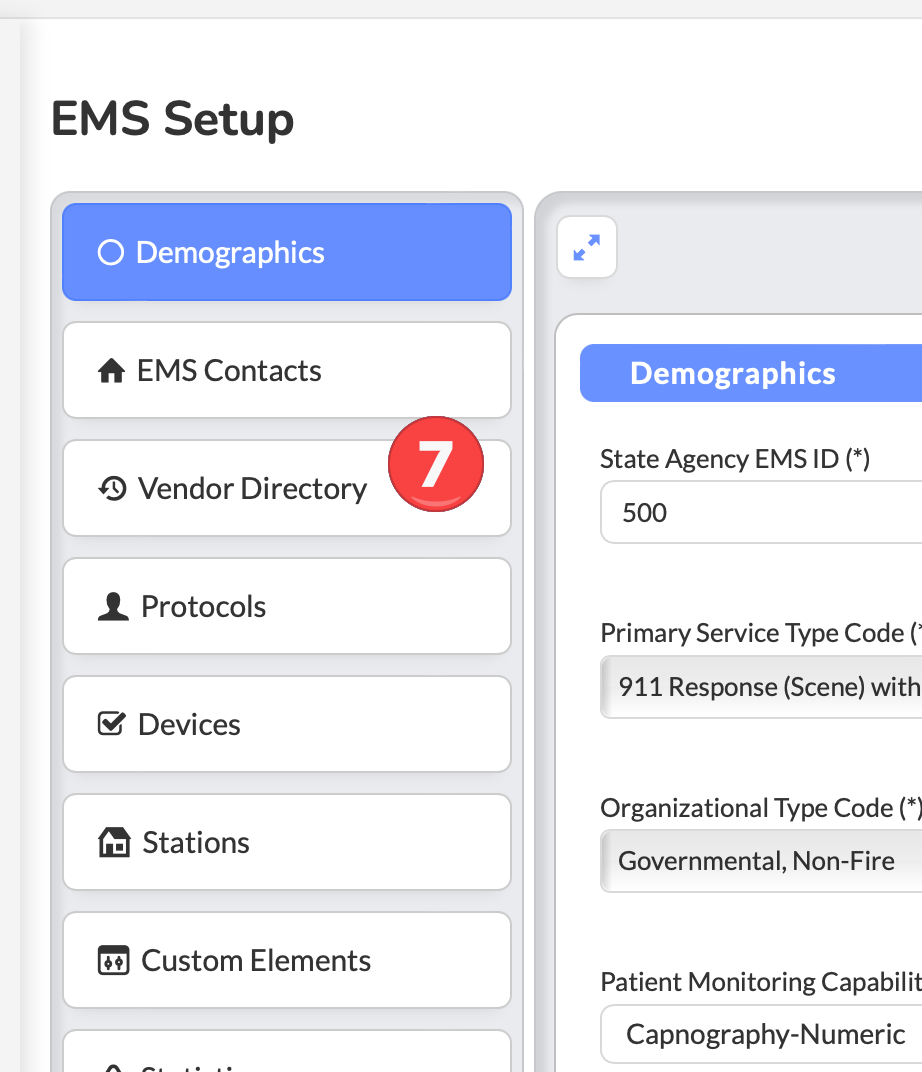The image size is (922, 1072).
Task: Select the Demographics sidebar item
Action: [x=287, y=252]
